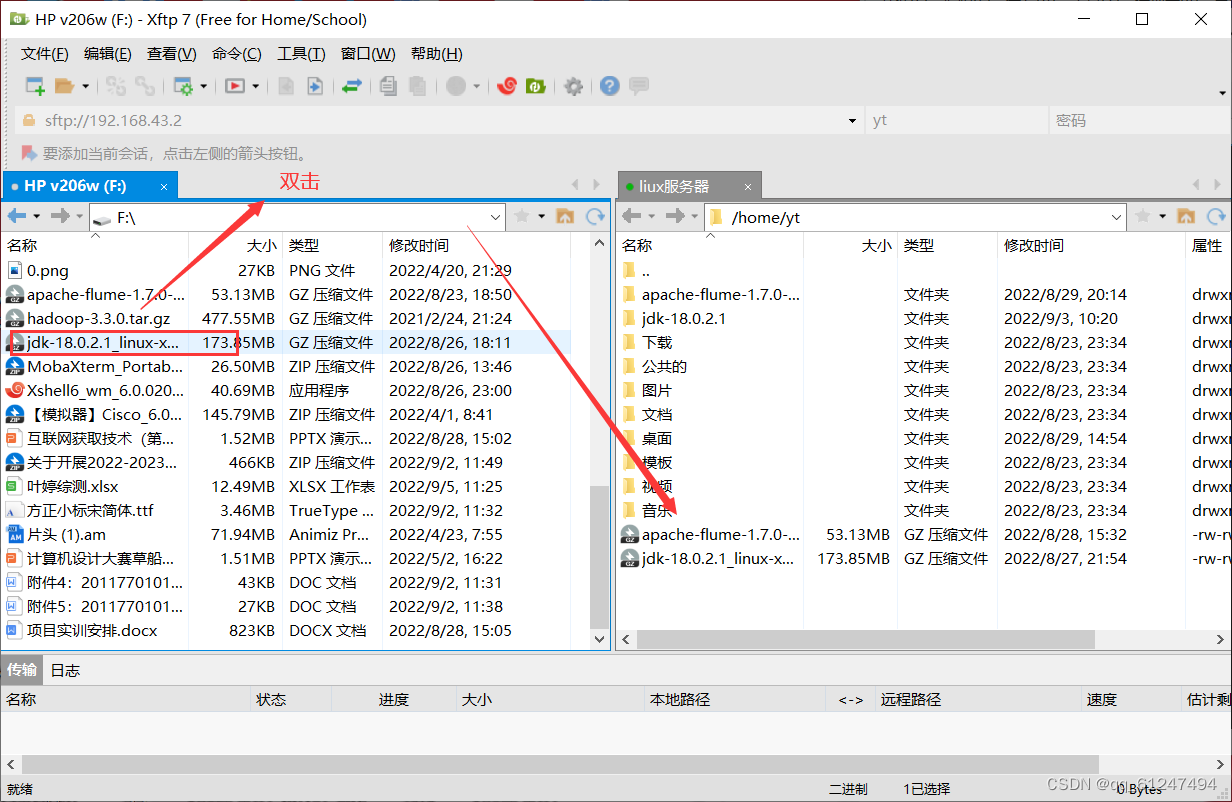1232x802 pixels.
Task: Click the bookmark arrow icon to add session
Action: point(29,153)
